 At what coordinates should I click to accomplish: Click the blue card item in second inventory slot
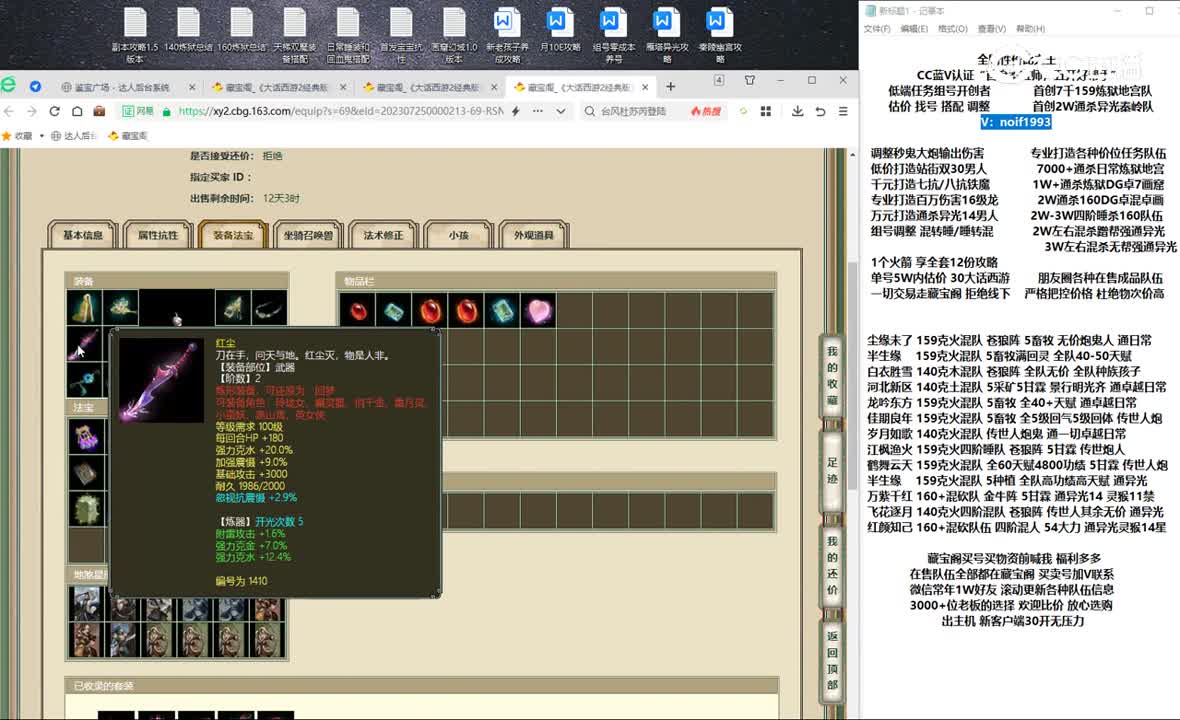394,310
